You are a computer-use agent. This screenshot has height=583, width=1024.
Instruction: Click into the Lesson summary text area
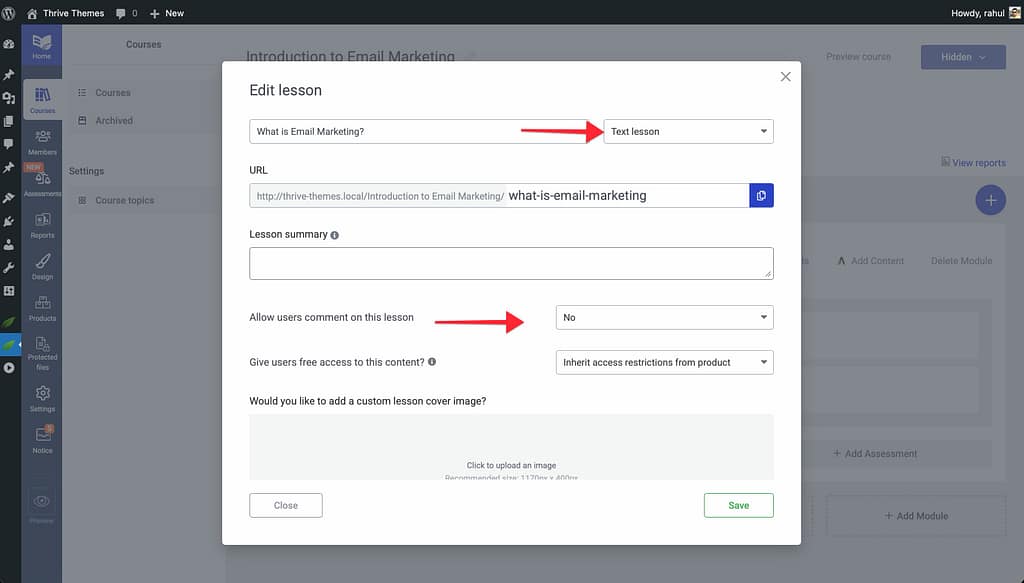coord(511,263)
